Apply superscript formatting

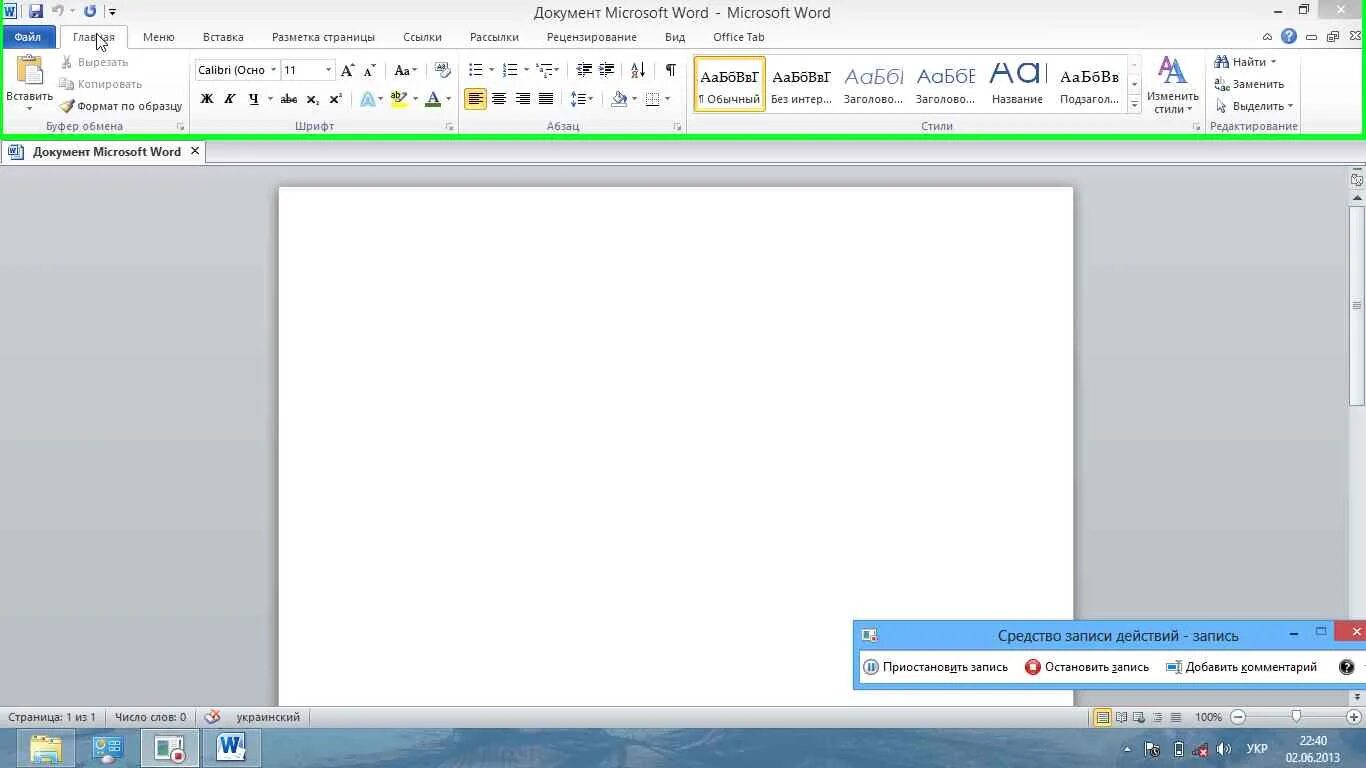(x=335, y=99)
